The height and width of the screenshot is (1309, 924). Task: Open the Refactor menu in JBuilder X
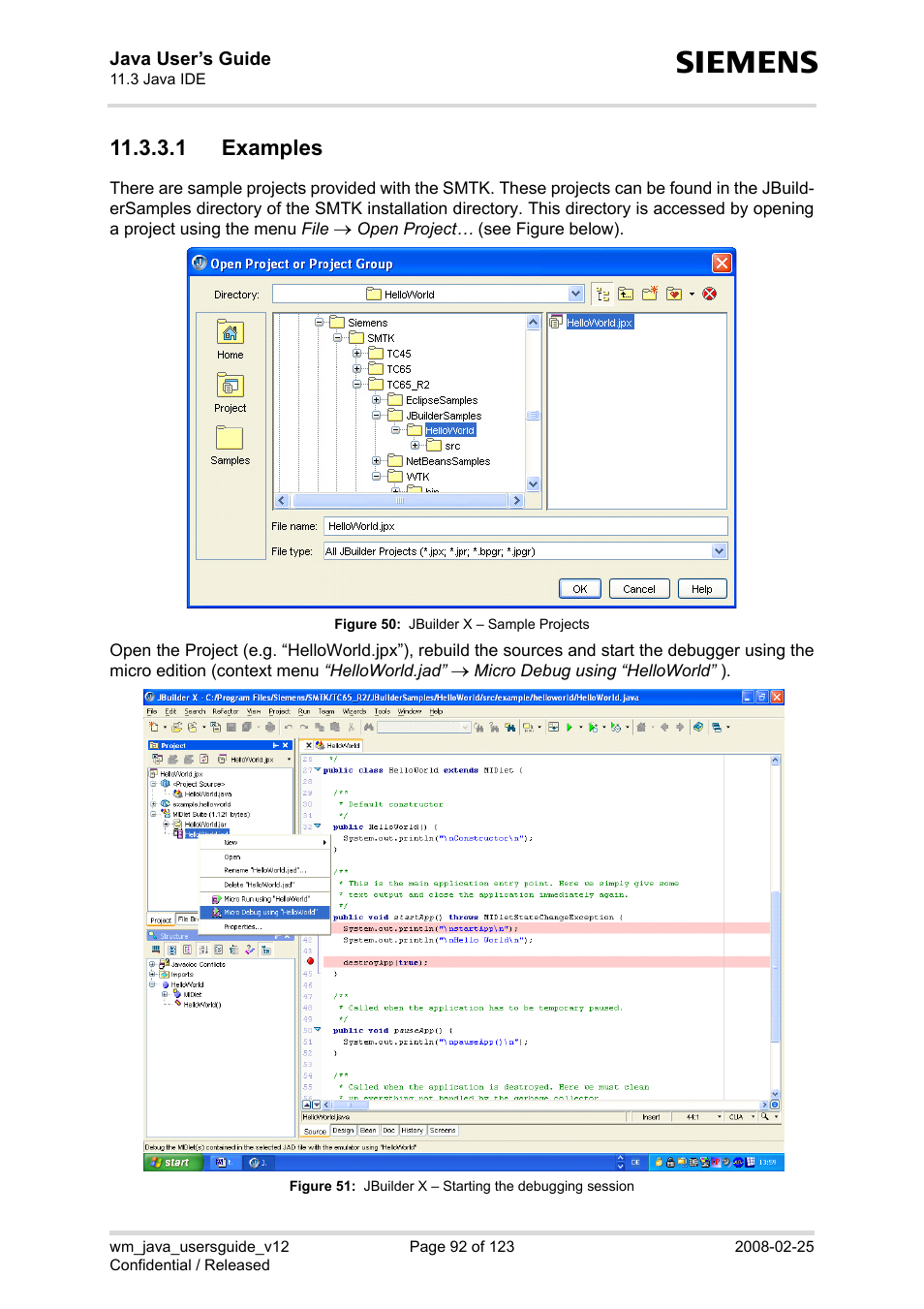tap(226, 711)
